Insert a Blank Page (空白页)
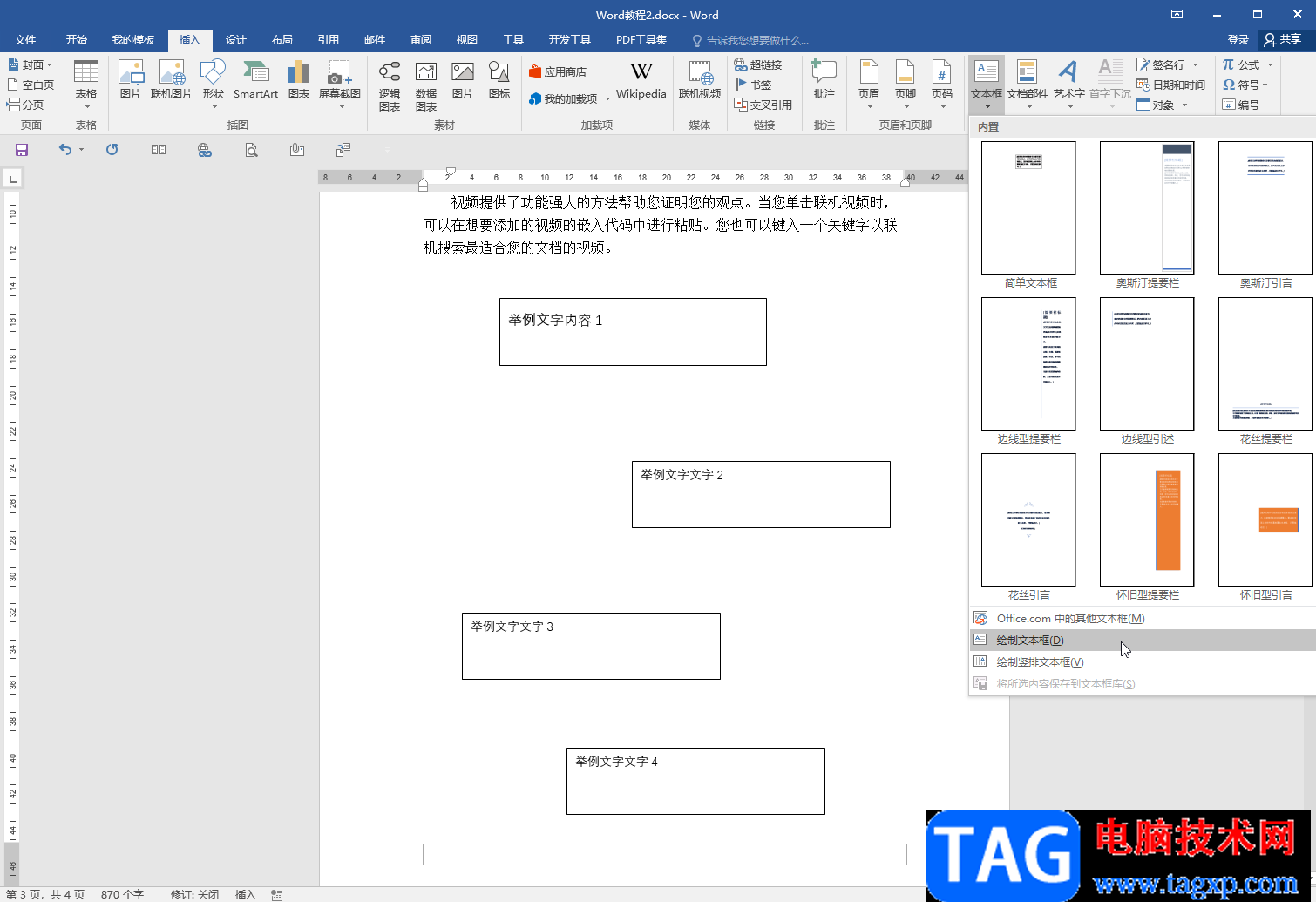The width and height of the screenshot is (1316, 902). [31, 85]
